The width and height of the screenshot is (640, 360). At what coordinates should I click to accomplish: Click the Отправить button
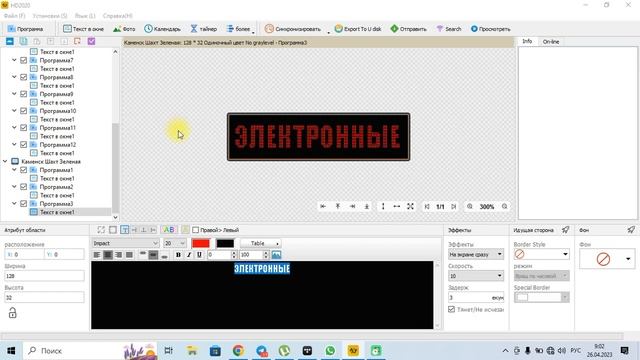[408, 29]
